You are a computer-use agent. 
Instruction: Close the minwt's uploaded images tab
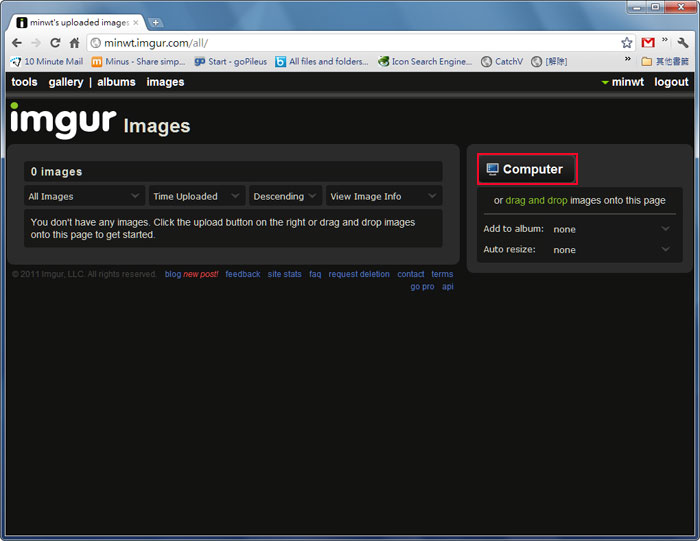coord(136,22)
